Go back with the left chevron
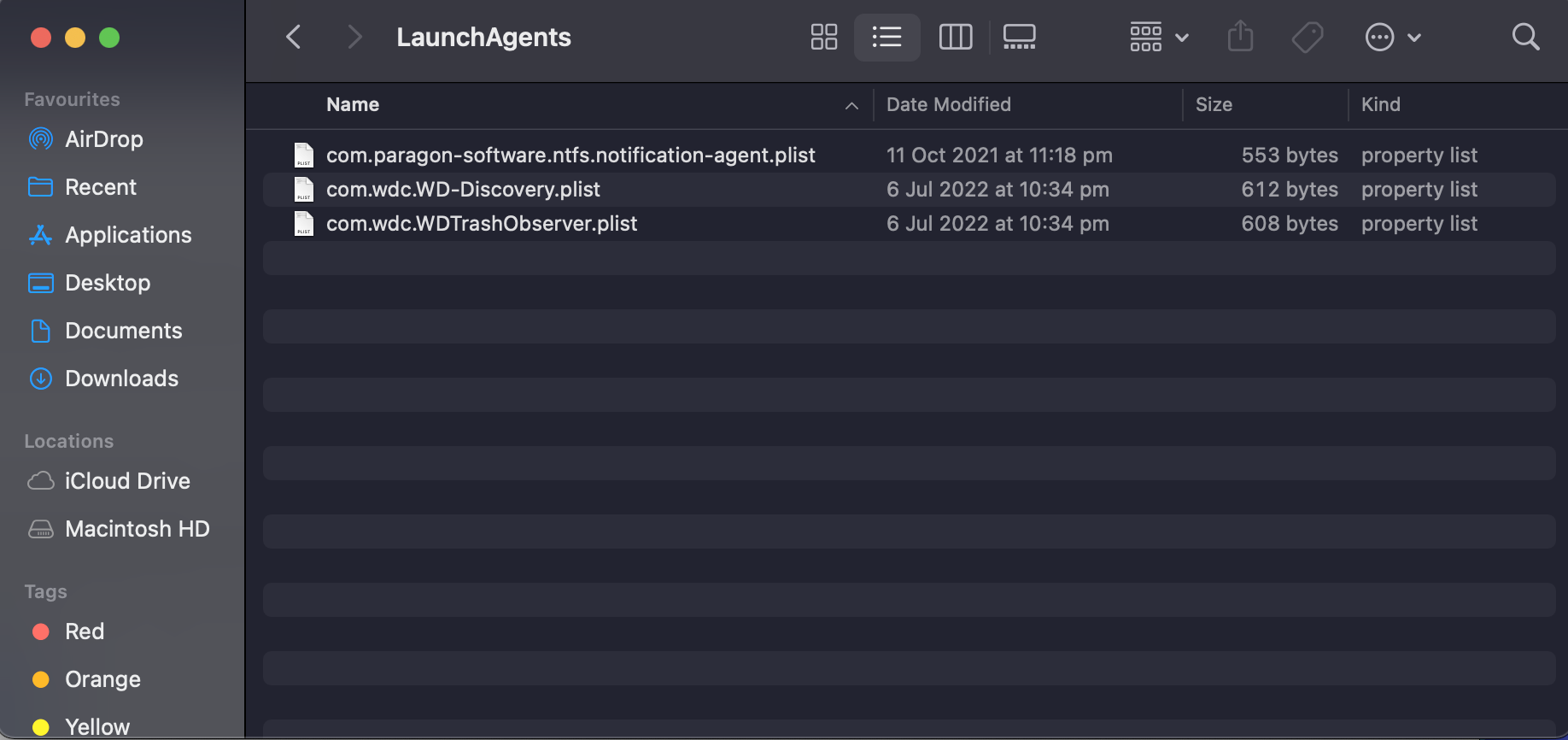 click(294, 37)
